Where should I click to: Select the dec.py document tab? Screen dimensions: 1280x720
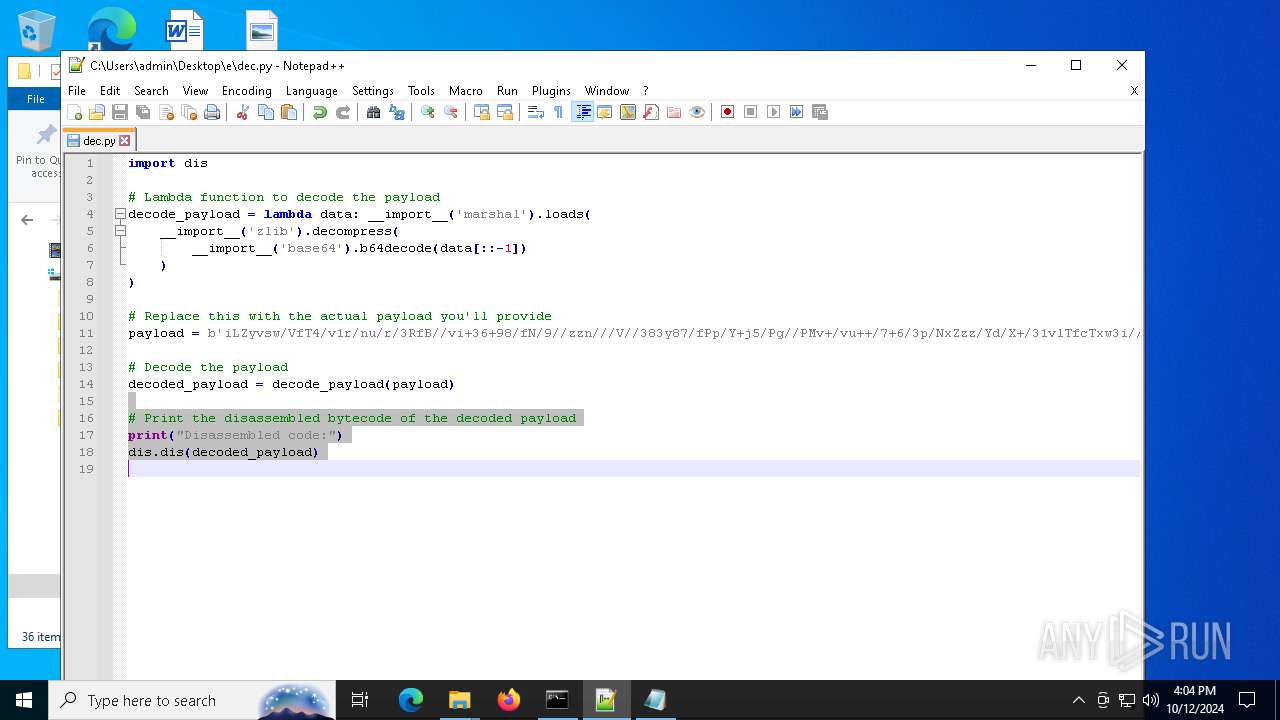tap(98, 141)
